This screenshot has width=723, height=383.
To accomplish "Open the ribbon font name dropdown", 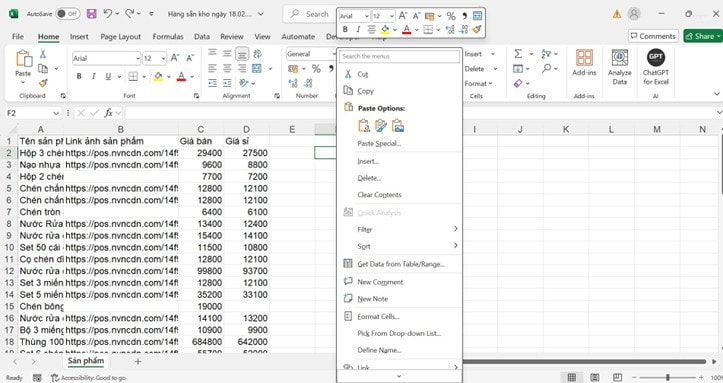I will click(x=137, y=59).
